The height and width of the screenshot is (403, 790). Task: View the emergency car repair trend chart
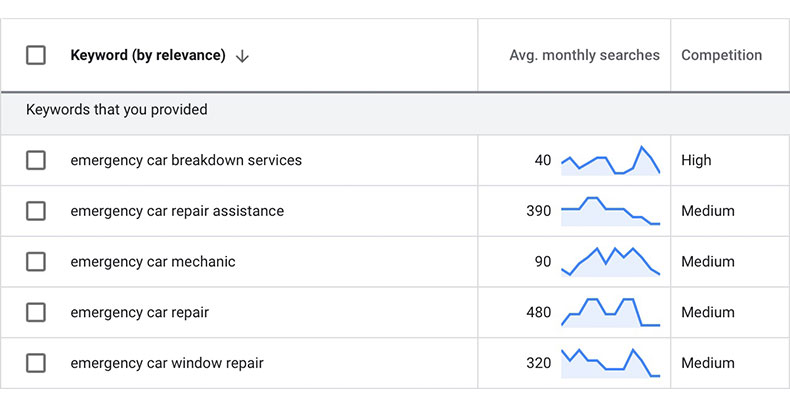(611, 313)
